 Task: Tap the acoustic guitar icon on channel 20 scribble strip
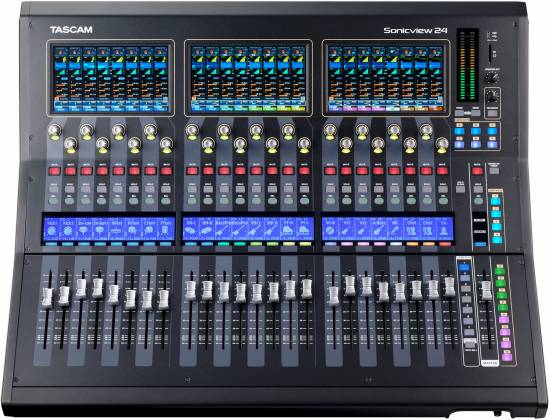coord(378,231)
